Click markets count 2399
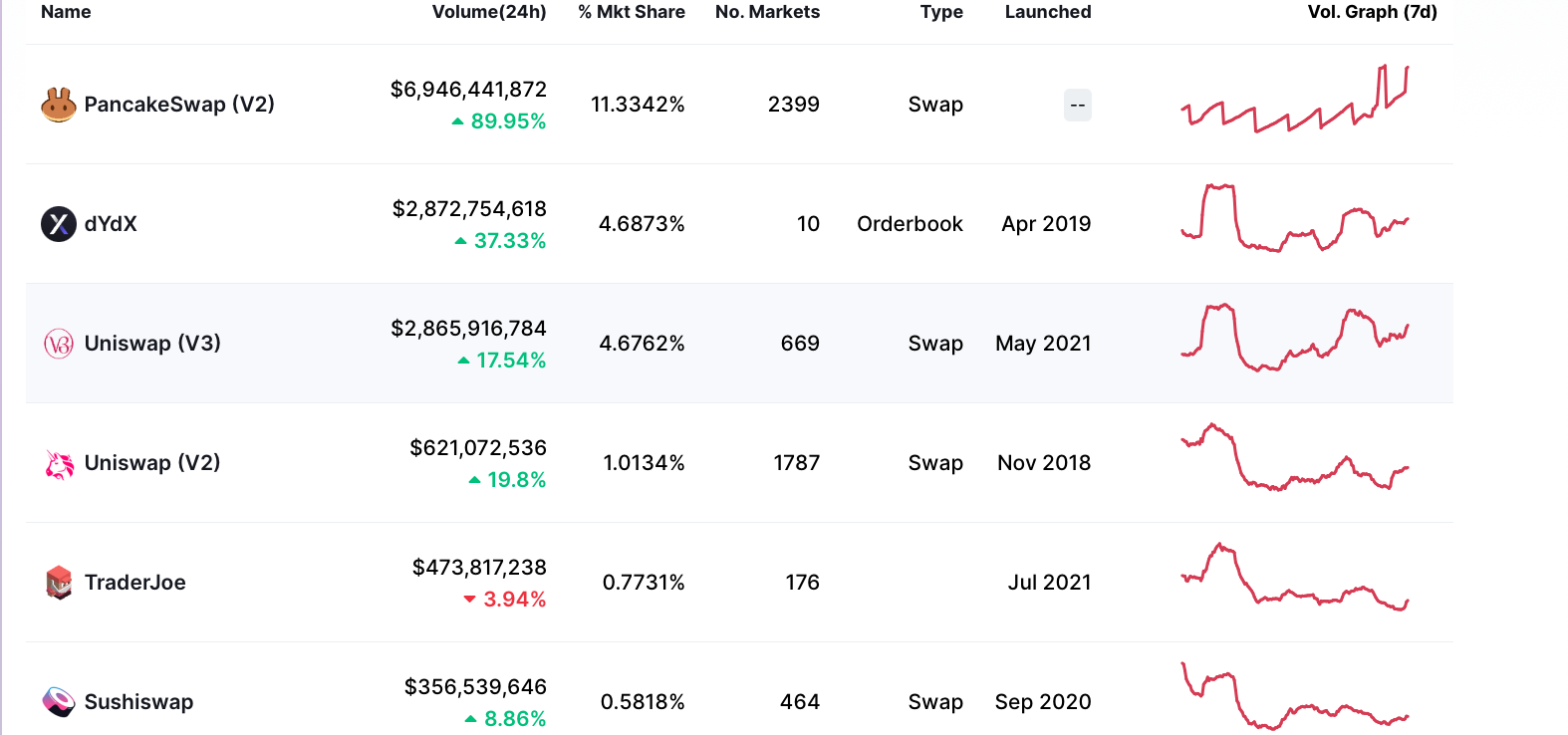 coord(794,105)
